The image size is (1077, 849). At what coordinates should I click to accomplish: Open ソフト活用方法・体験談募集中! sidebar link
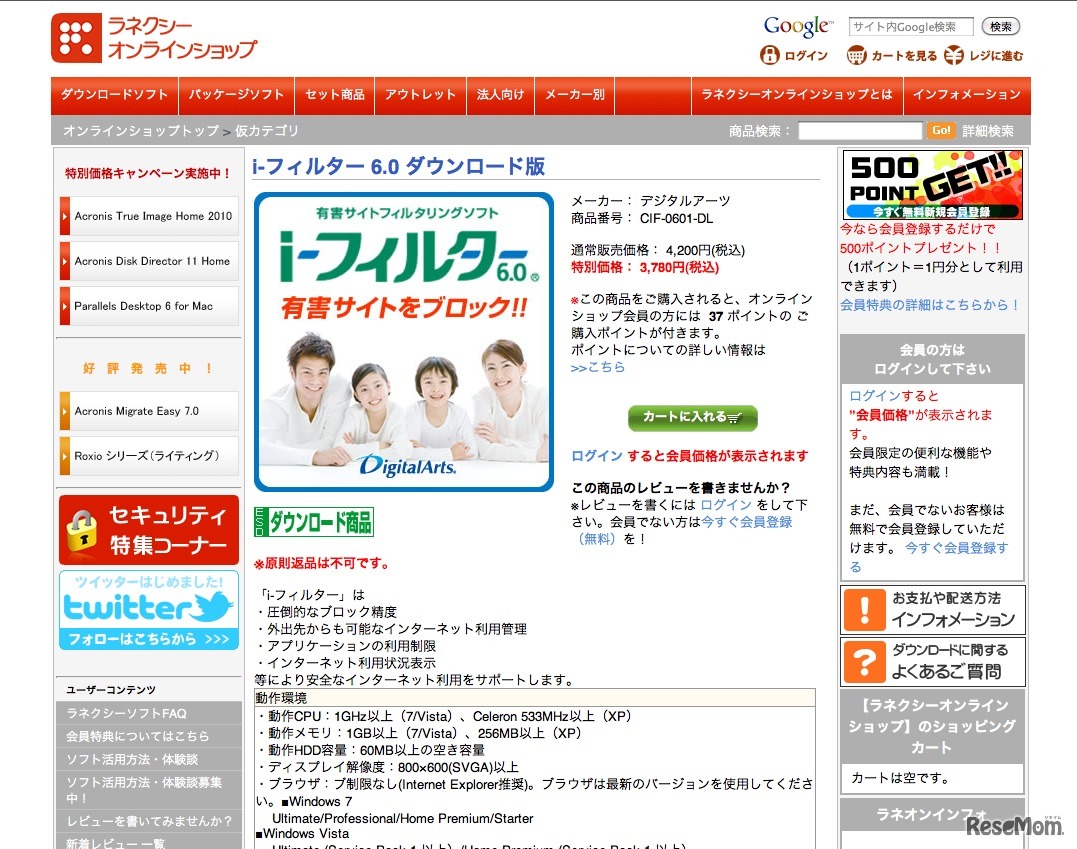click(149, 790)
